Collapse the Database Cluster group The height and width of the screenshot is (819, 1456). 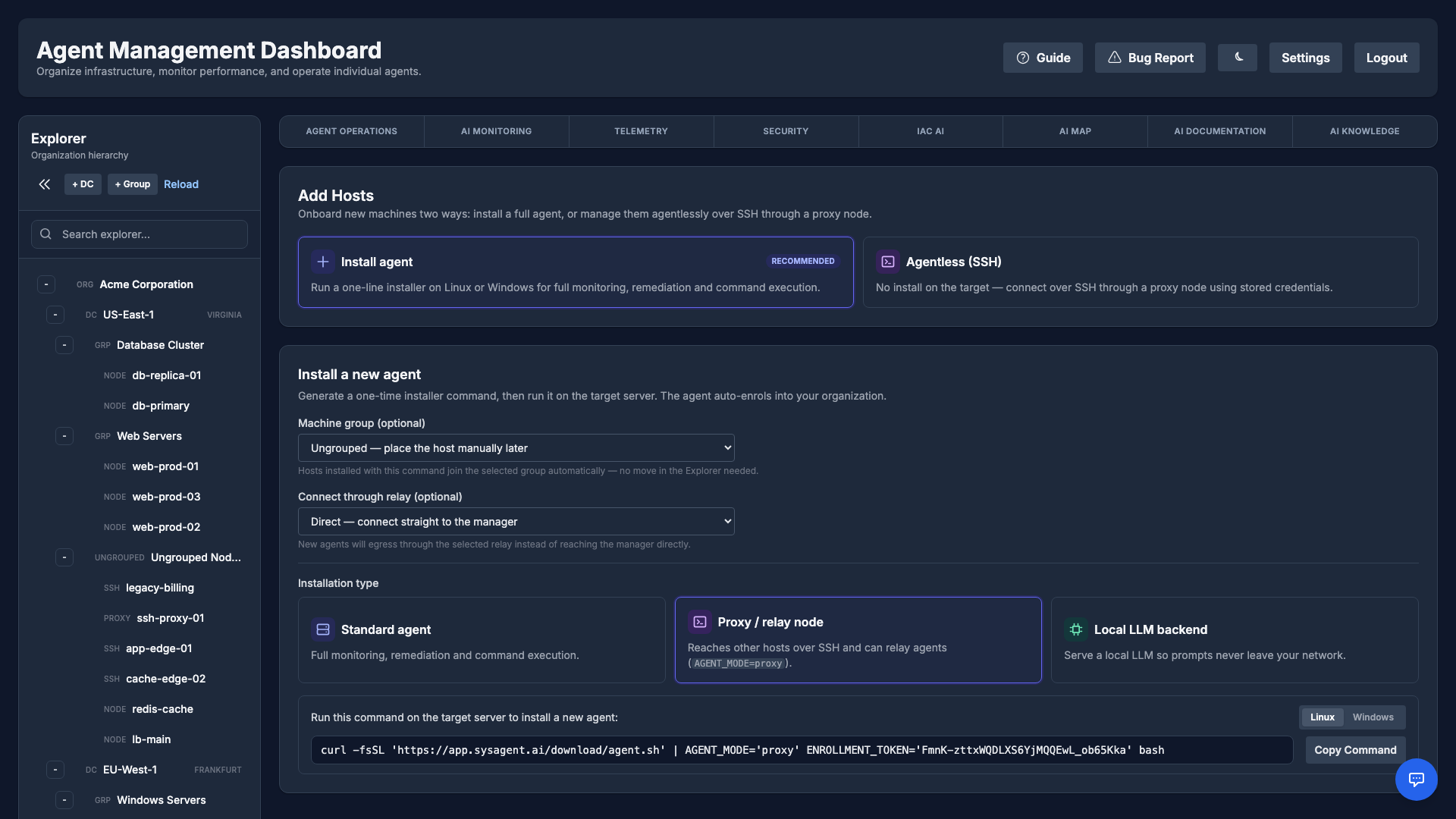coord(64,345)
